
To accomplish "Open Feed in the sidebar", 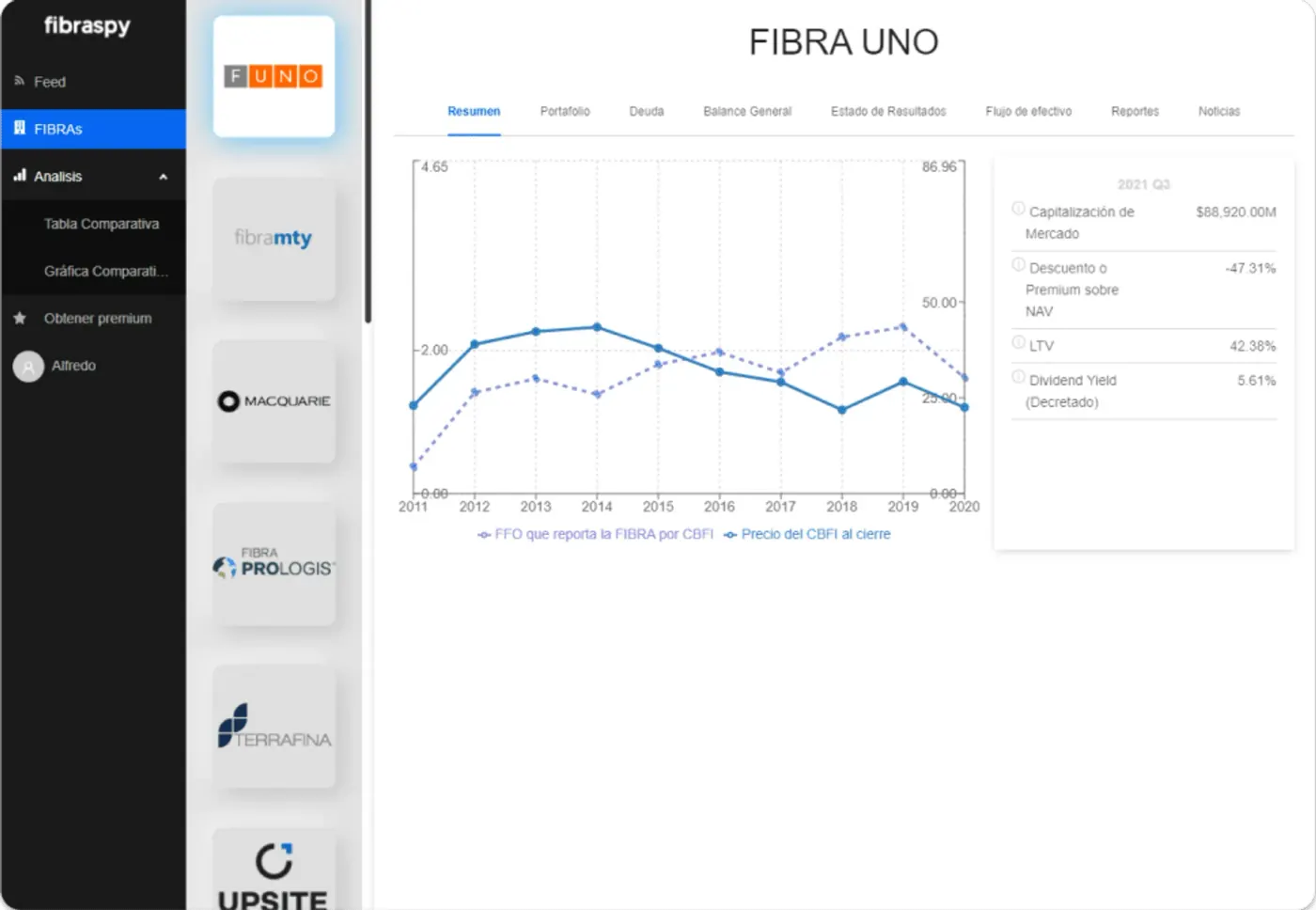I will point(93,82).
